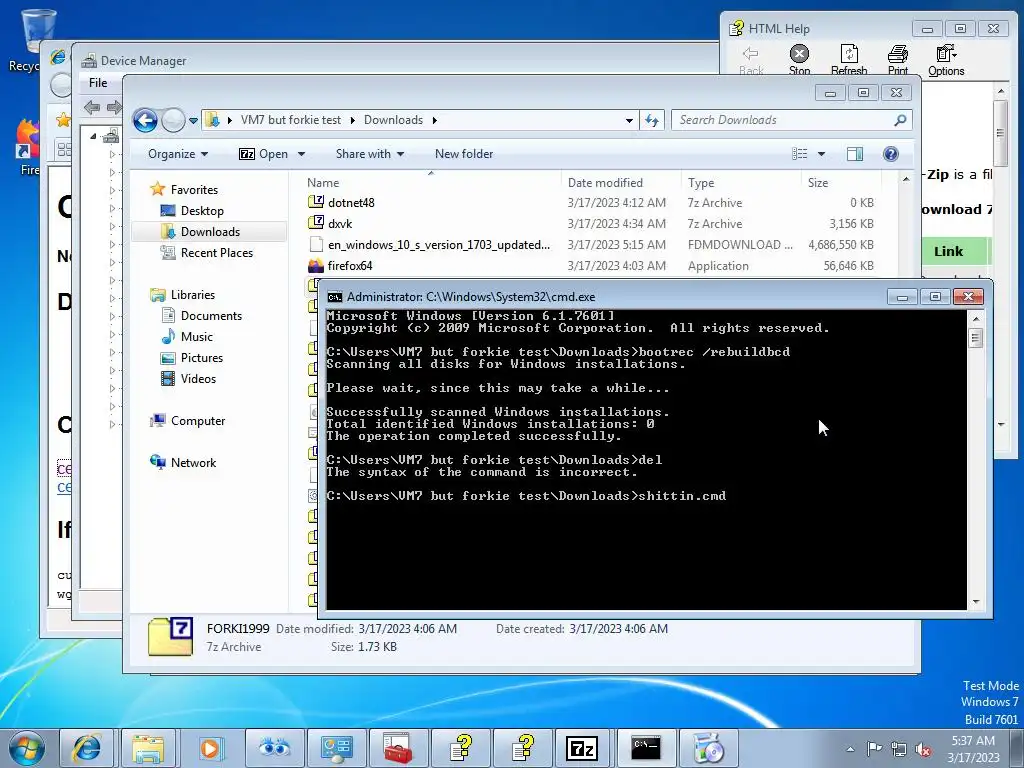Open the Documents library
The height and width of the screenshot is (768, 1024).
[x=211, y=316]
